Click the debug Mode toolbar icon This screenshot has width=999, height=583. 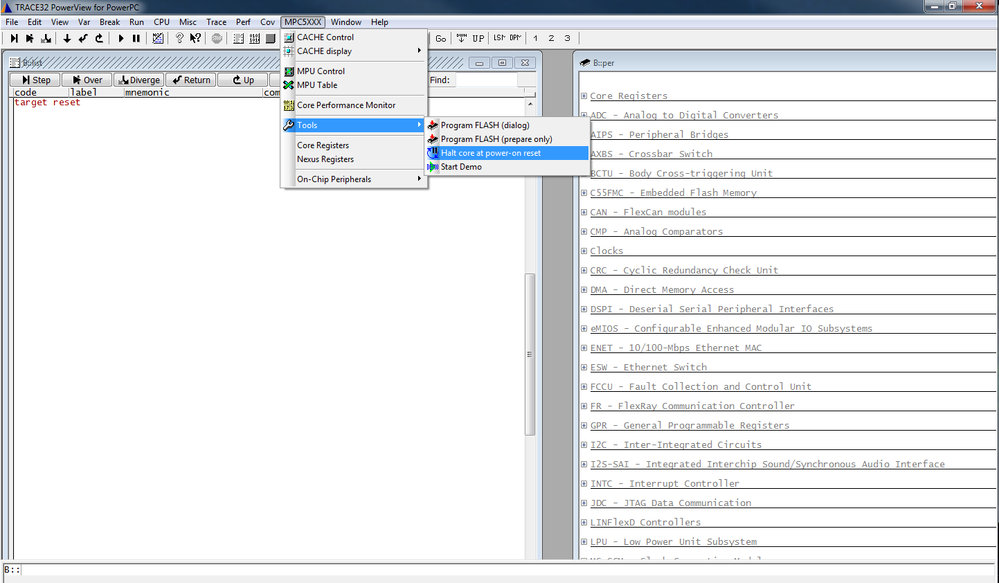(158, 38)
